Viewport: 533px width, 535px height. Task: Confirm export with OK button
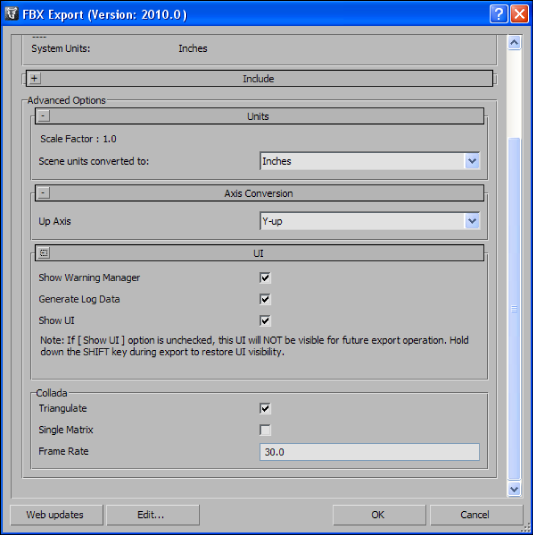point(379,515)
